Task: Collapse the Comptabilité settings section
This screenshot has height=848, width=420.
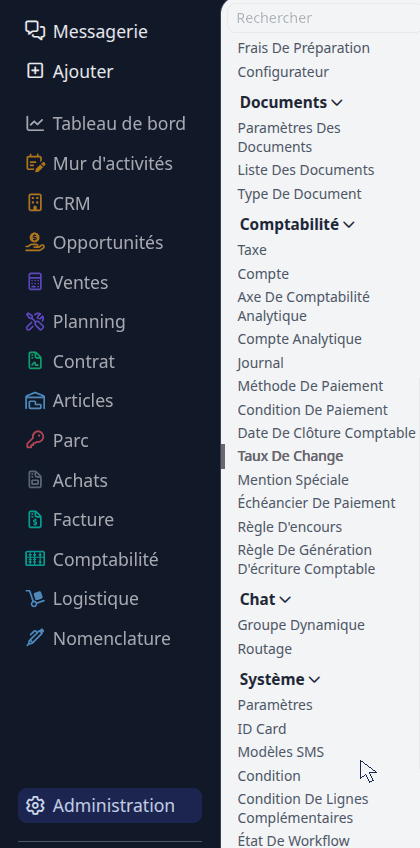Action: 297,224
